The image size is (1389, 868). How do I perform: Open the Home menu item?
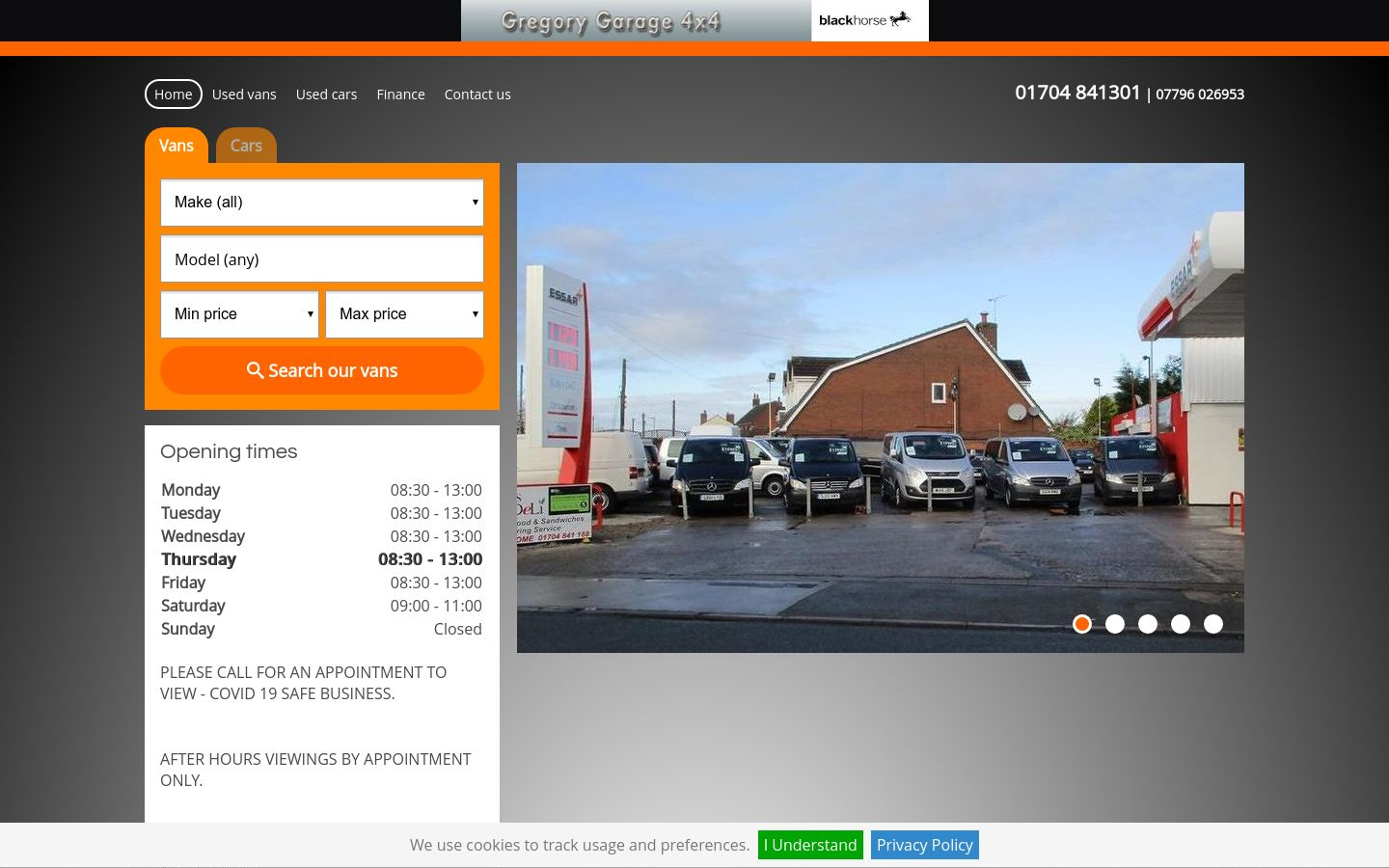tap(174, 94)
